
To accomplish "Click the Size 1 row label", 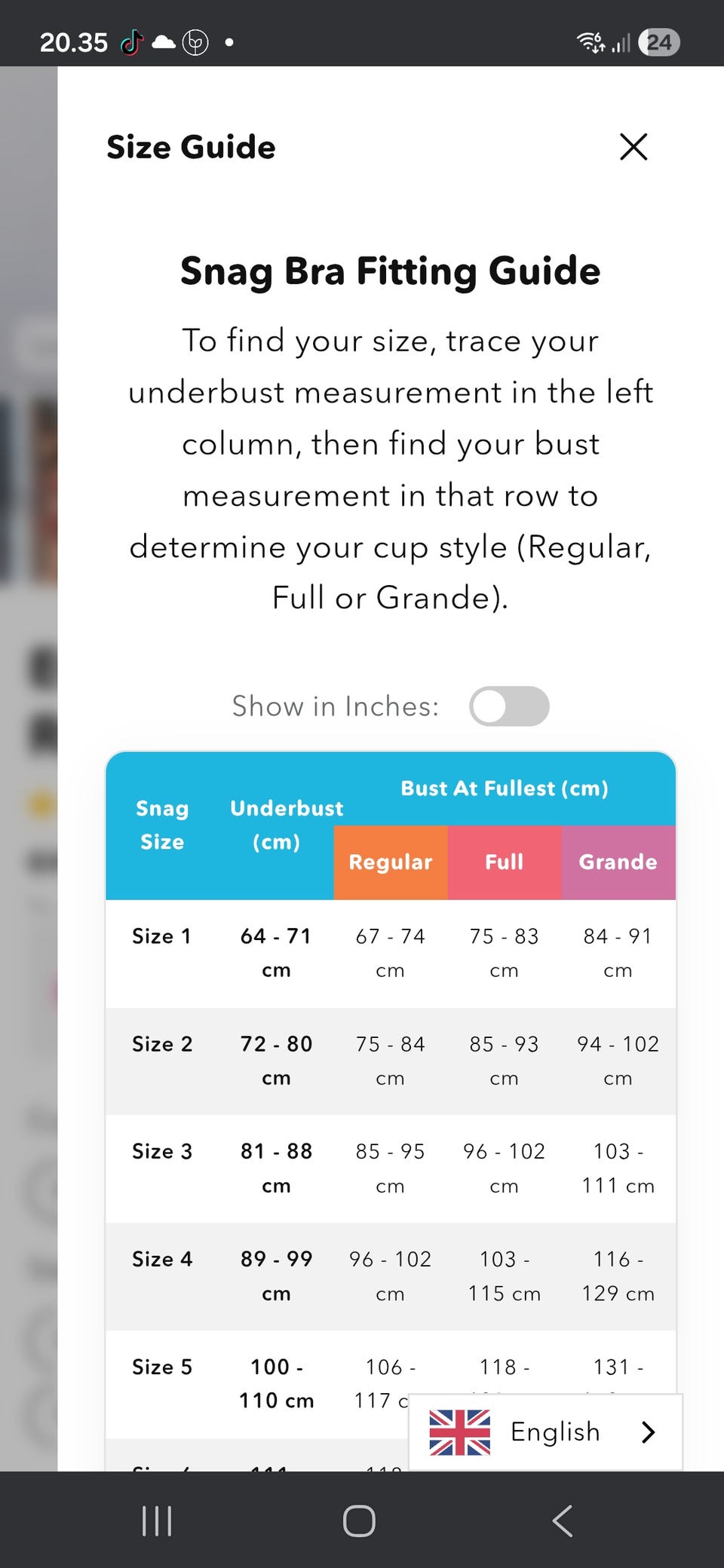I will point(162,936).
